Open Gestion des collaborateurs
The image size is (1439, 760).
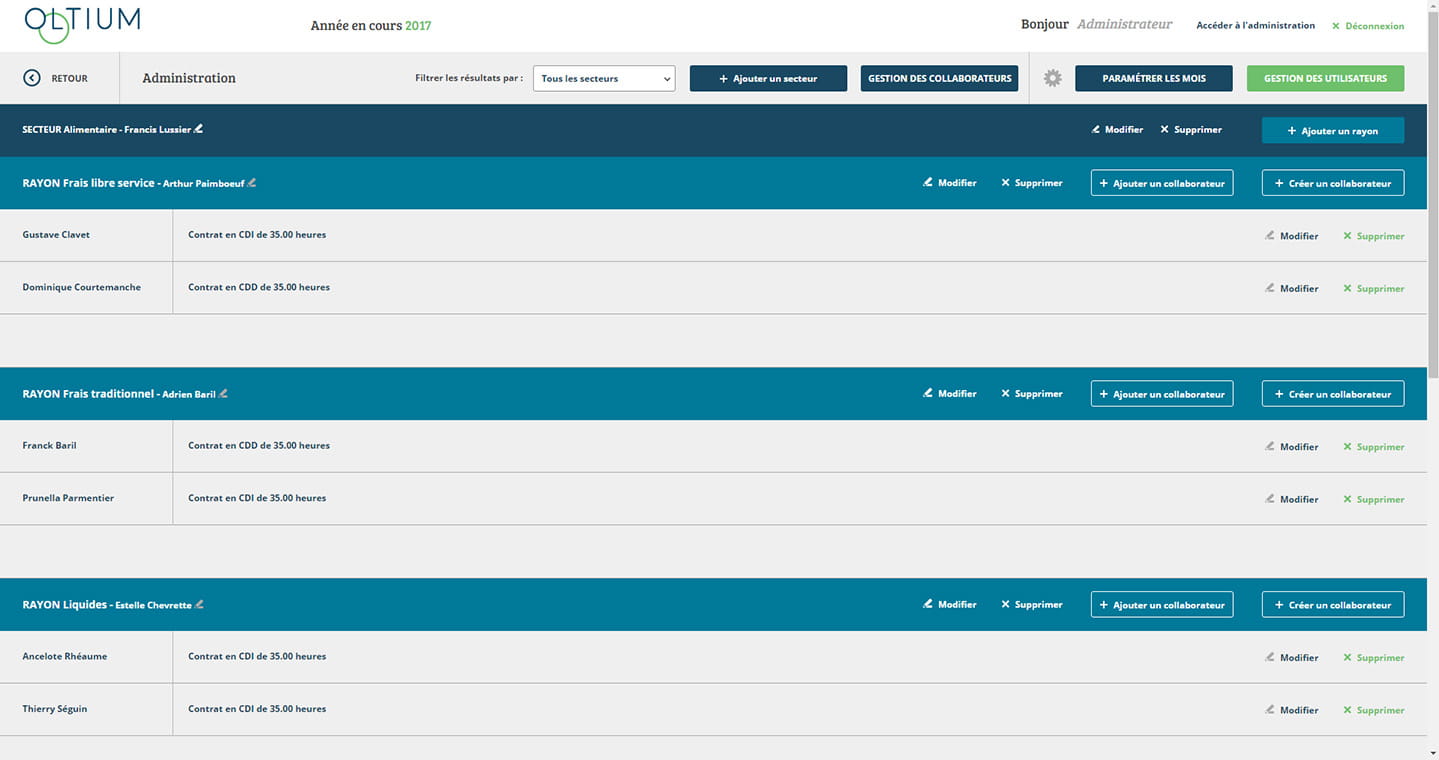939,78
